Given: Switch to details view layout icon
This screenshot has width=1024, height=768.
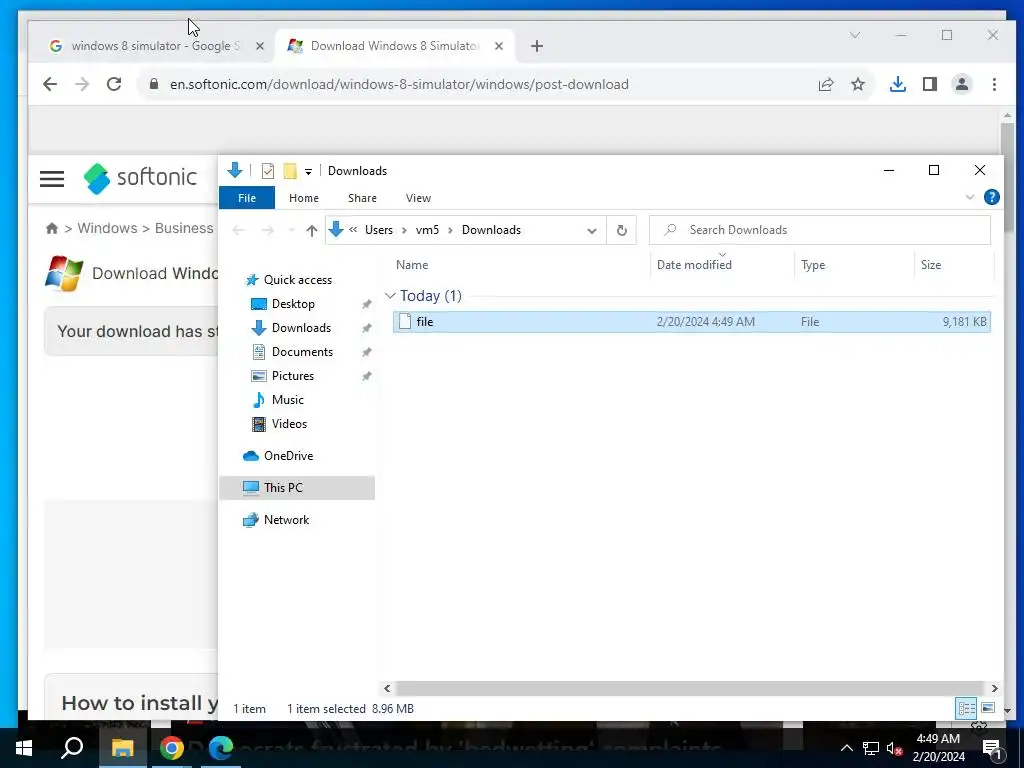Looking at the screenshot, I should 967,708.
